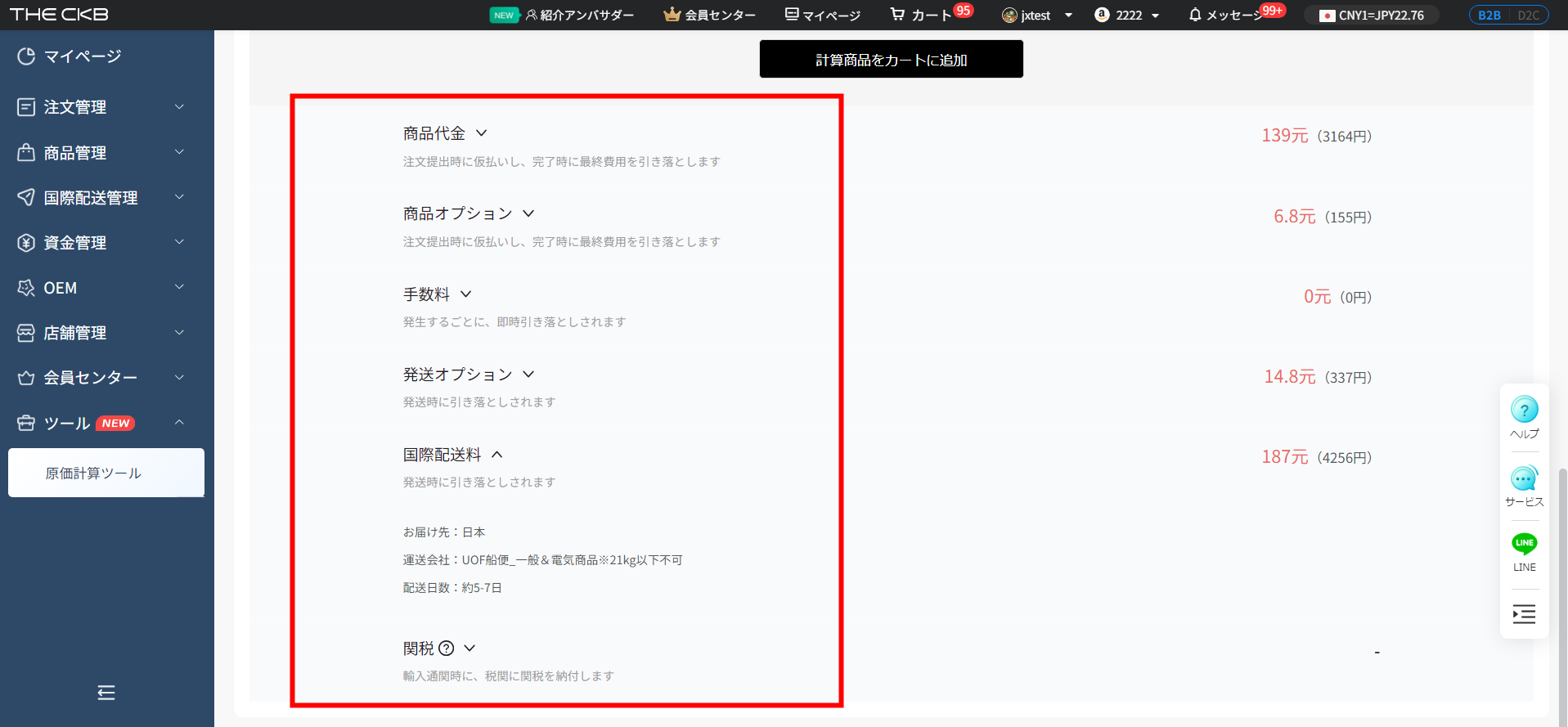Click the 139元 product cost amount
The height and width of the screenshot is (727, 1568).
point(1284,136)
